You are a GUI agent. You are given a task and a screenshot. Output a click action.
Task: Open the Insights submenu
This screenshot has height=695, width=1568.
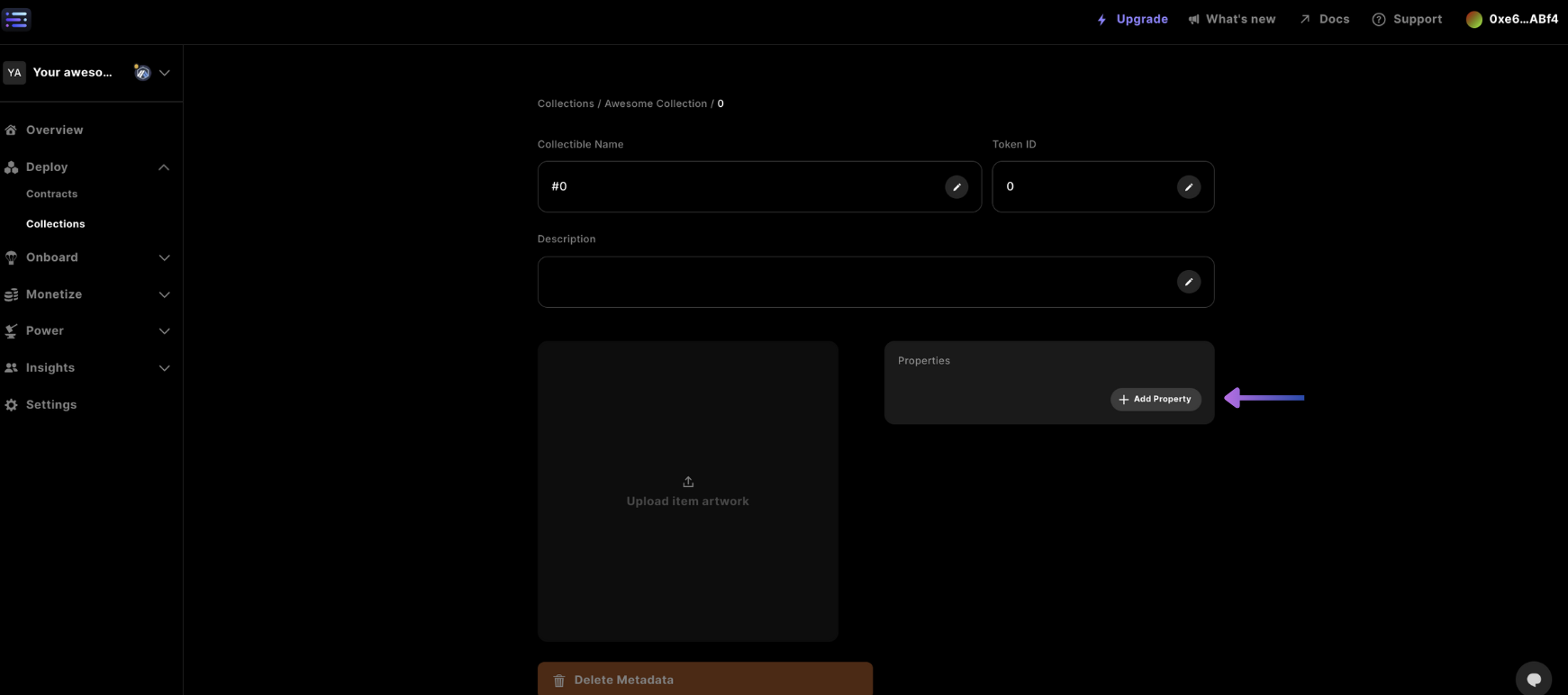tap(164, 368)
